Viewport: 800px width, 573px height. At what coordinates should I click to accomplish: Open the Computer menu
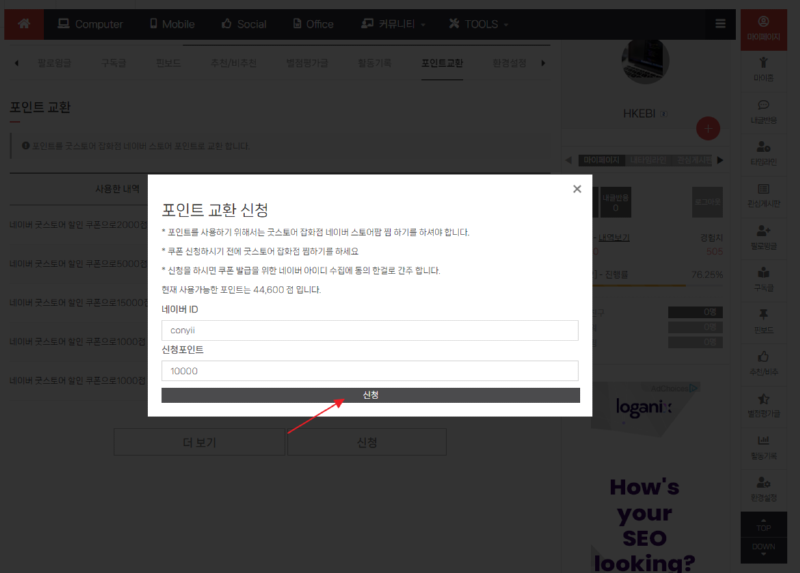coord(90,23)
